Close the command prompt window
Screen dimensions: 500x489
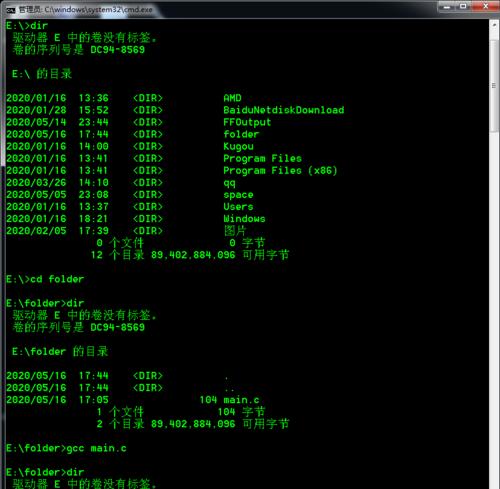click(485, 6)
